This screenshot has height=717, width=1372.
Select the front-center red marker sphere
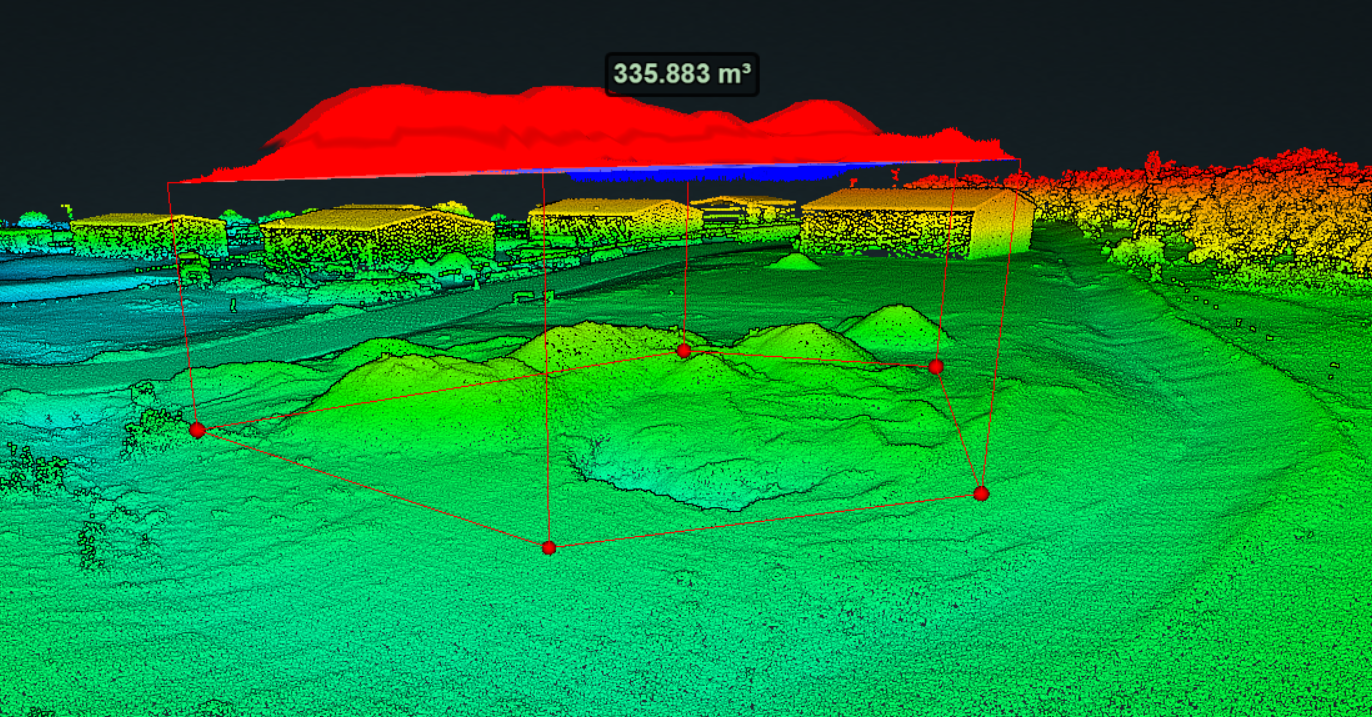tap(548, 547)
